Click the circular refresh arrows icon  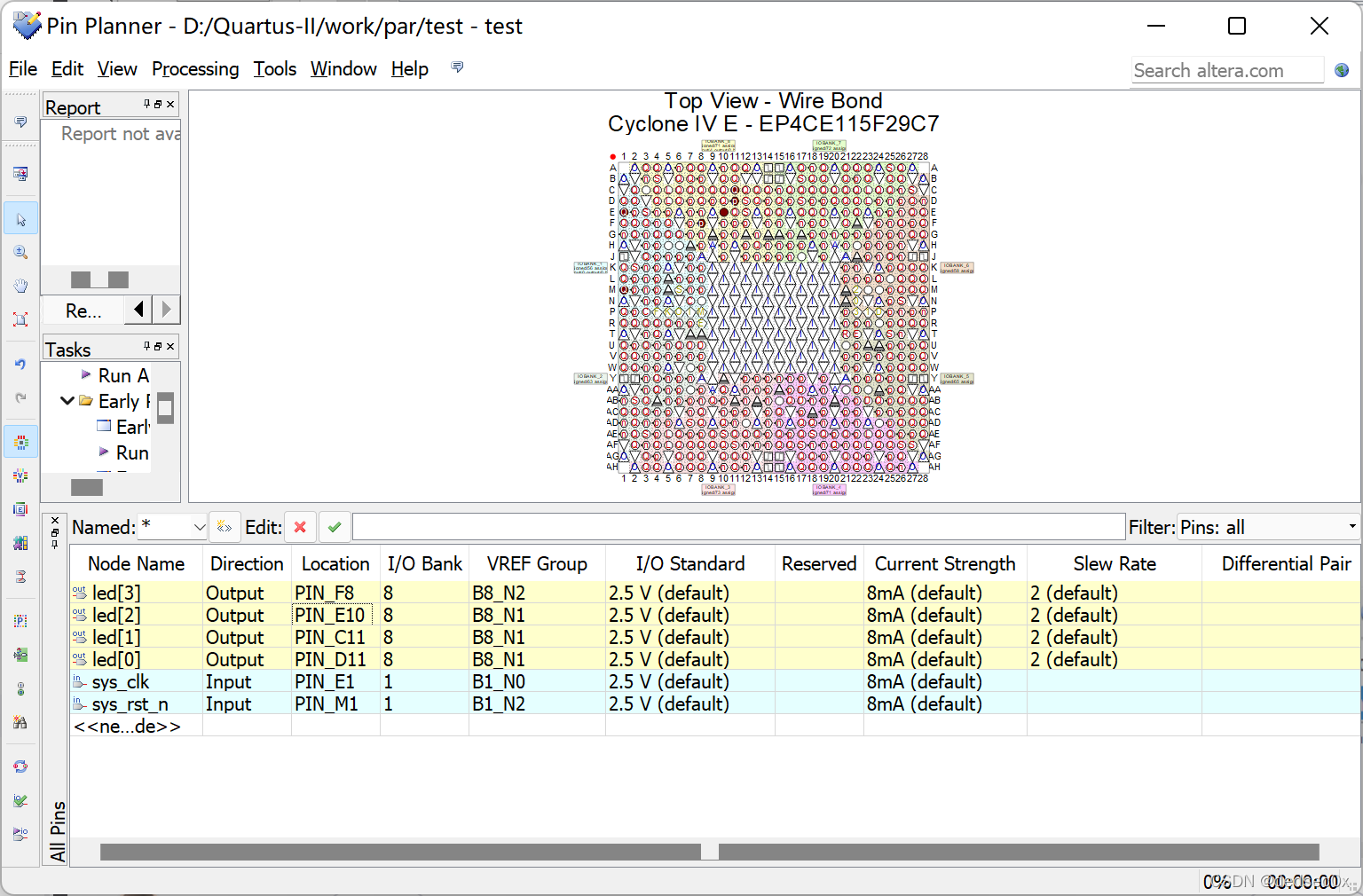(20, 766)
